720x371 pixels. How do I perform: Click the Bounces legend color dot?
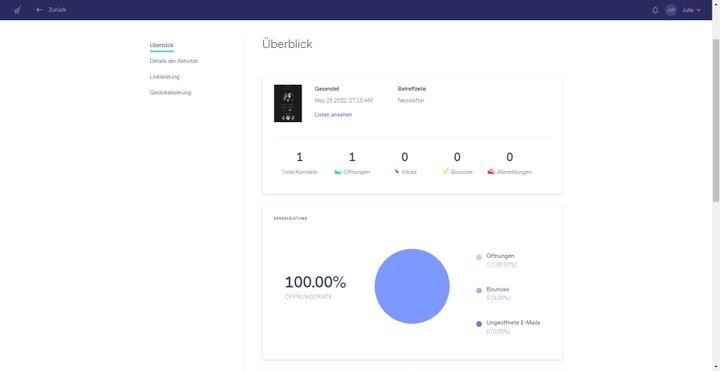(479, 291)
